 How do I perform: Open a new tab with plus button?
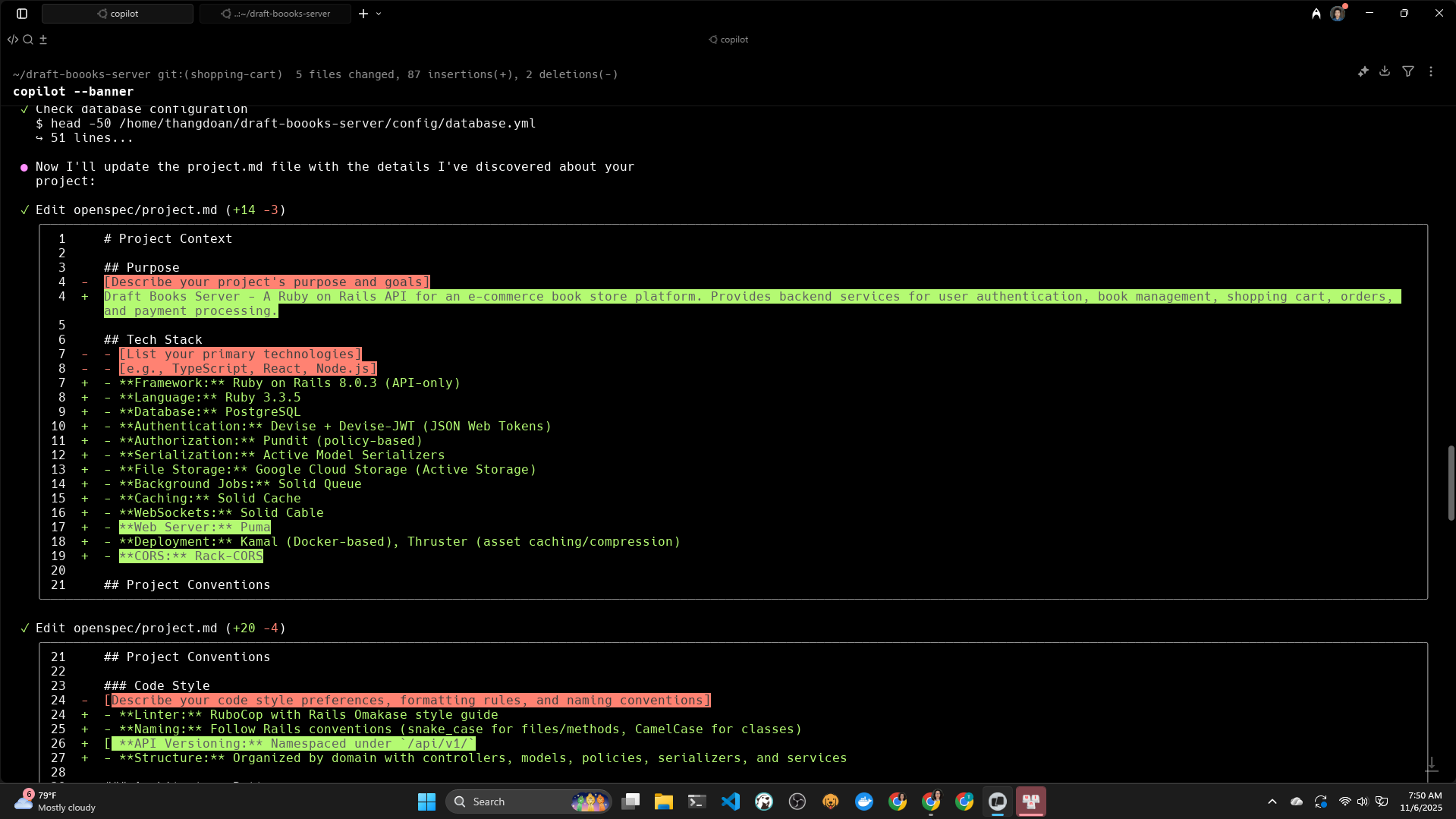[x=363, y=14]
